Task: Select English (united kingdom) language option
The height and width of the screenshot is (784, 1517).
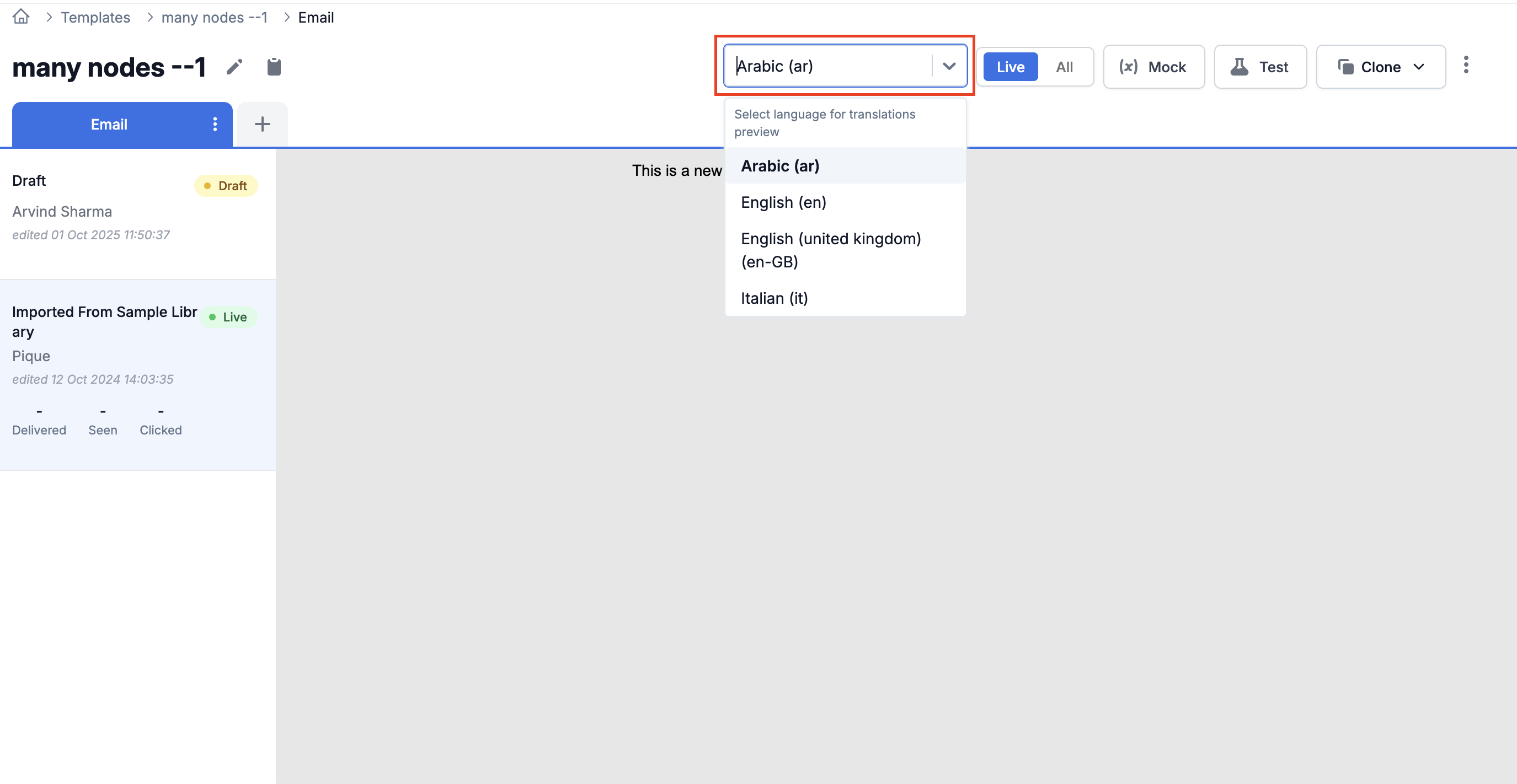Action: [830, 250]
